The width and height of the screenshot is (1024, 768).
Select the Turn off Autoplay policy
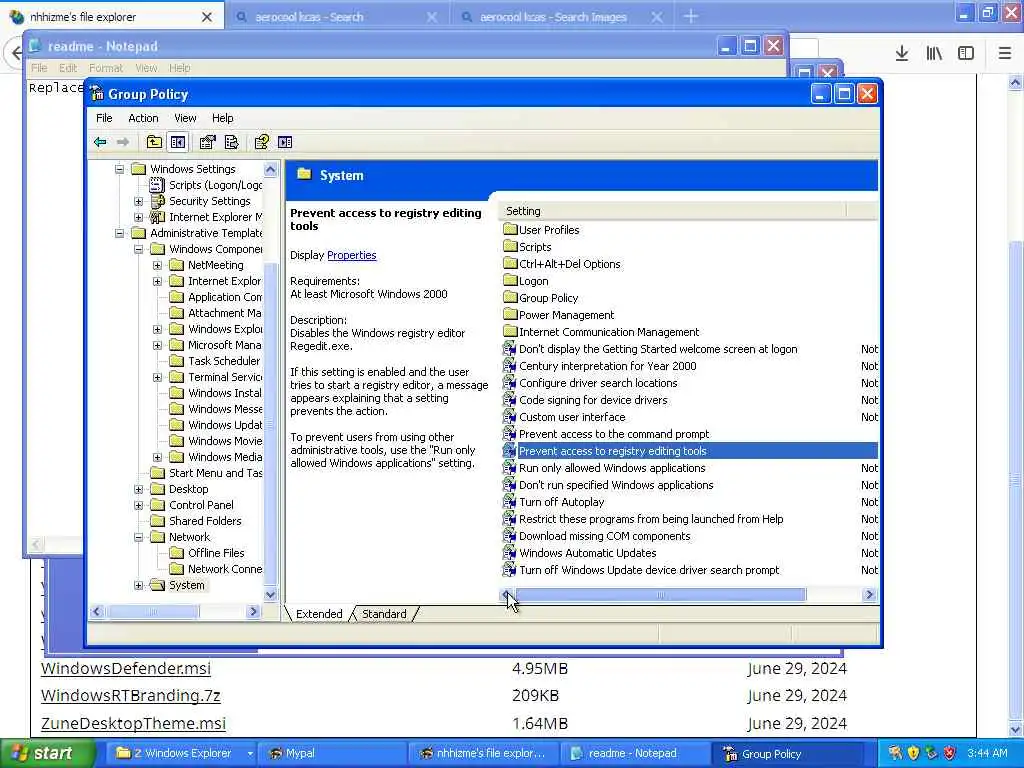pos(562,502)
